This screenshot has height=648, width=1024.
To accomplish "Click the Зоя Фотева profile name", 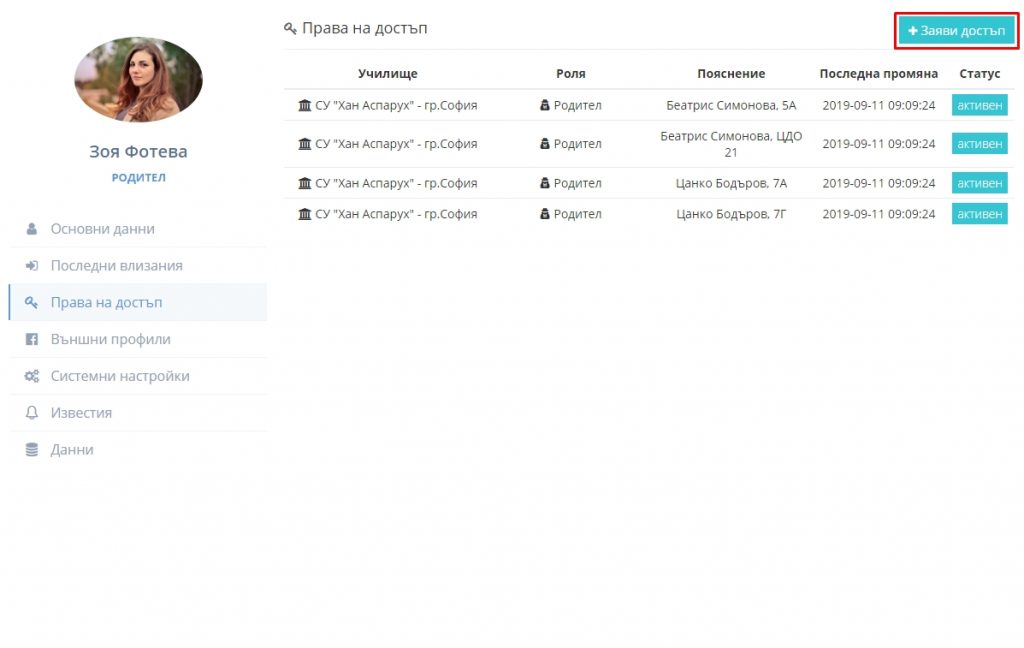I will [x=138, y=152].
